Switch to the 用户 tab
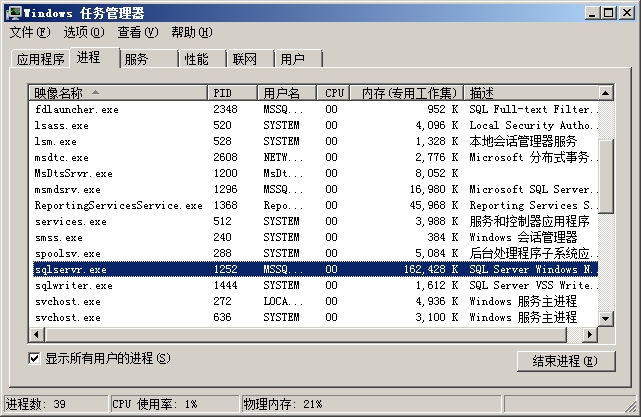Viewport: 641px width, 417px height. pos(299,59)
